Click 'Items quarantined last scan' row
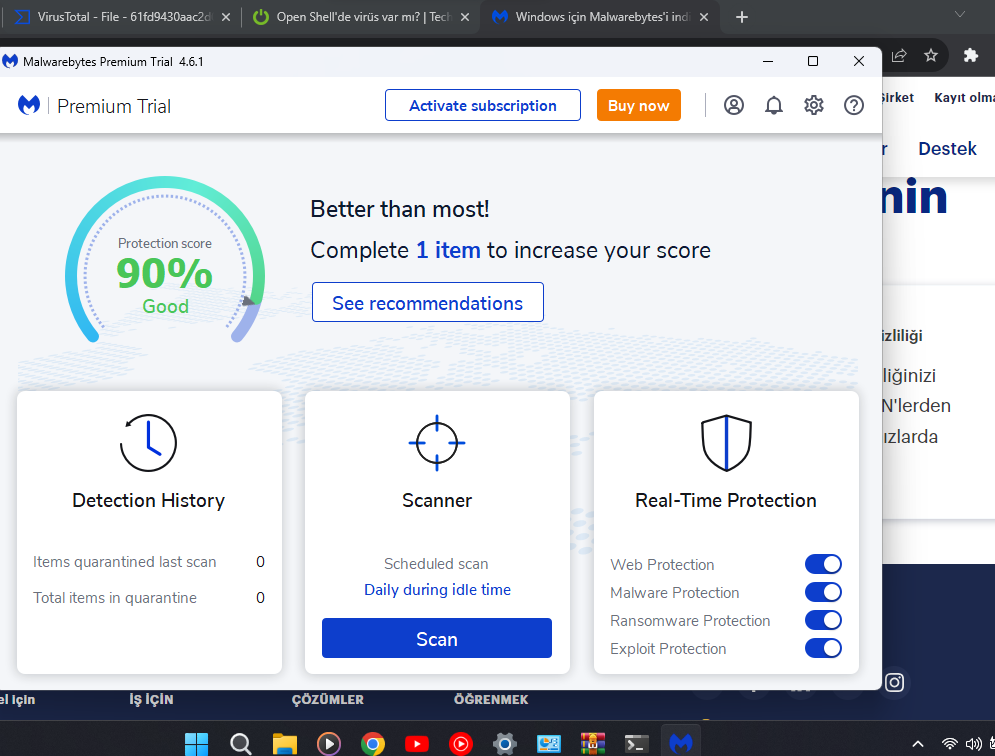 pyautogui.click(x=148, y=562)
